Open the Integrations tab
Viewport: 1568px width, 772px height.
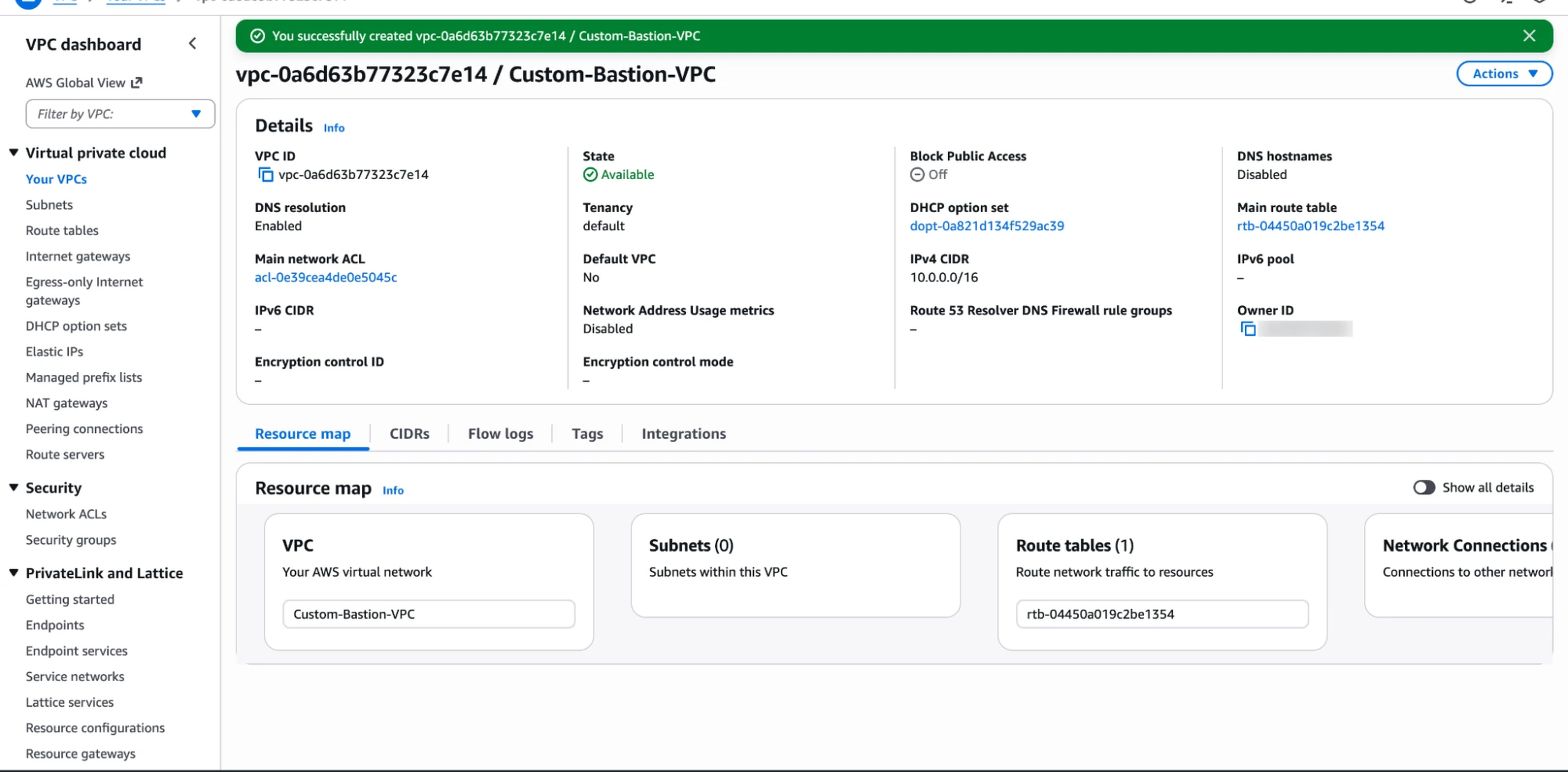click(x=684, y=434)
